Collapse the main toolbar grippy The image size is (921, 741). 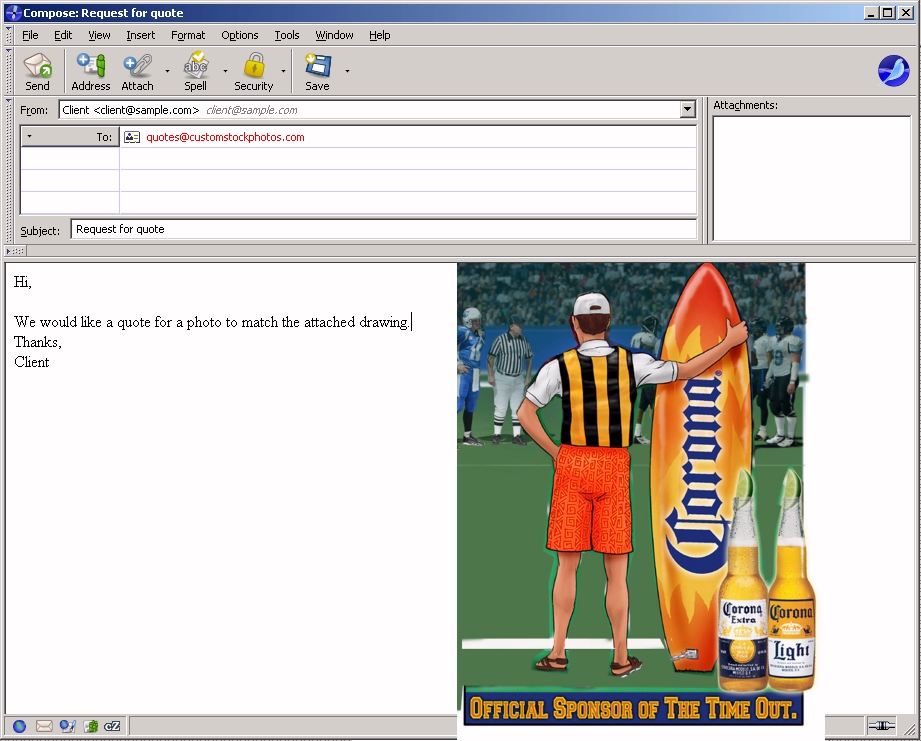pos(9,71)
